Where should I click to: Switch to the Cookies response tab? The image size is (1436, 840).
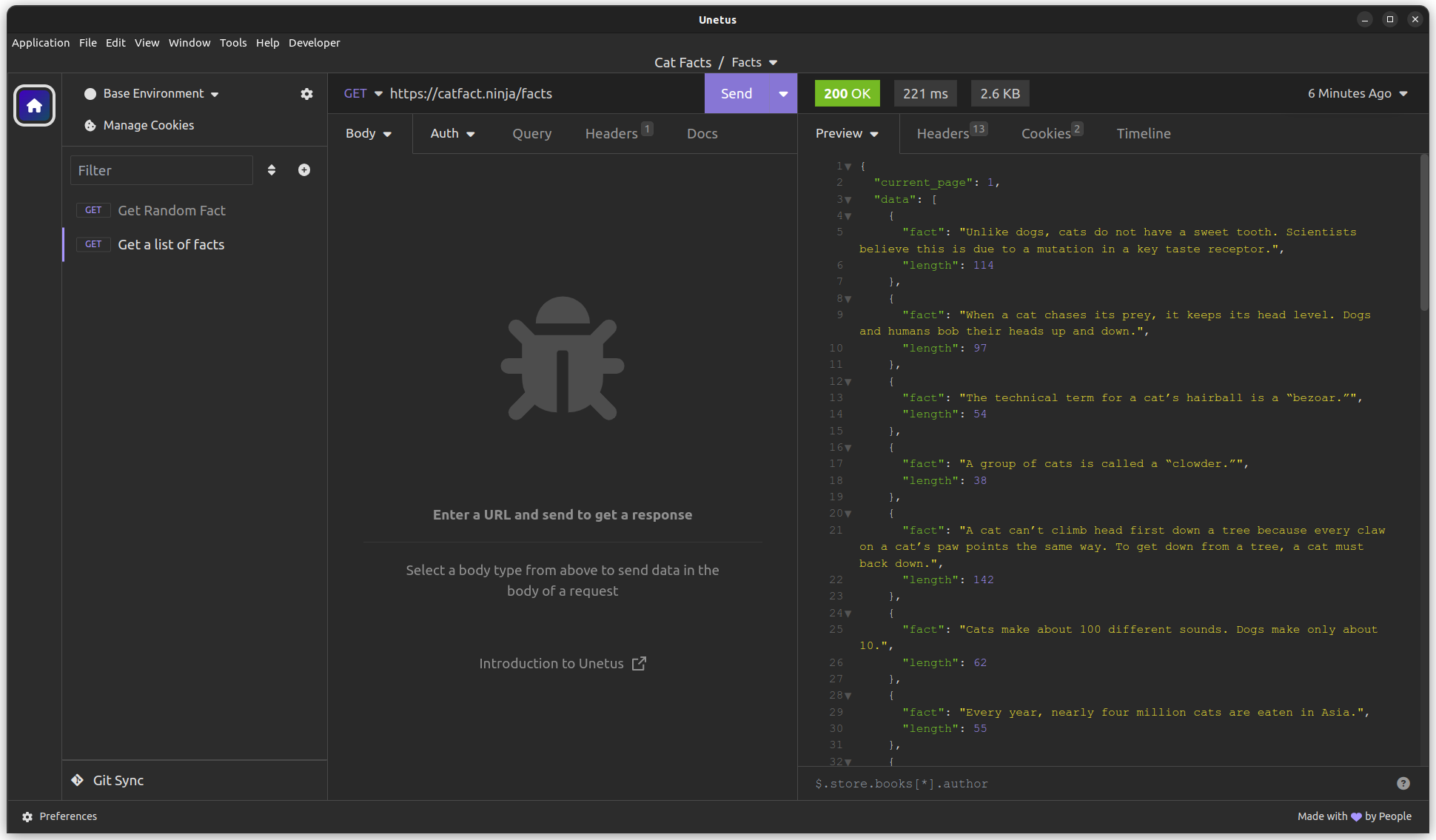(1052, 133)
